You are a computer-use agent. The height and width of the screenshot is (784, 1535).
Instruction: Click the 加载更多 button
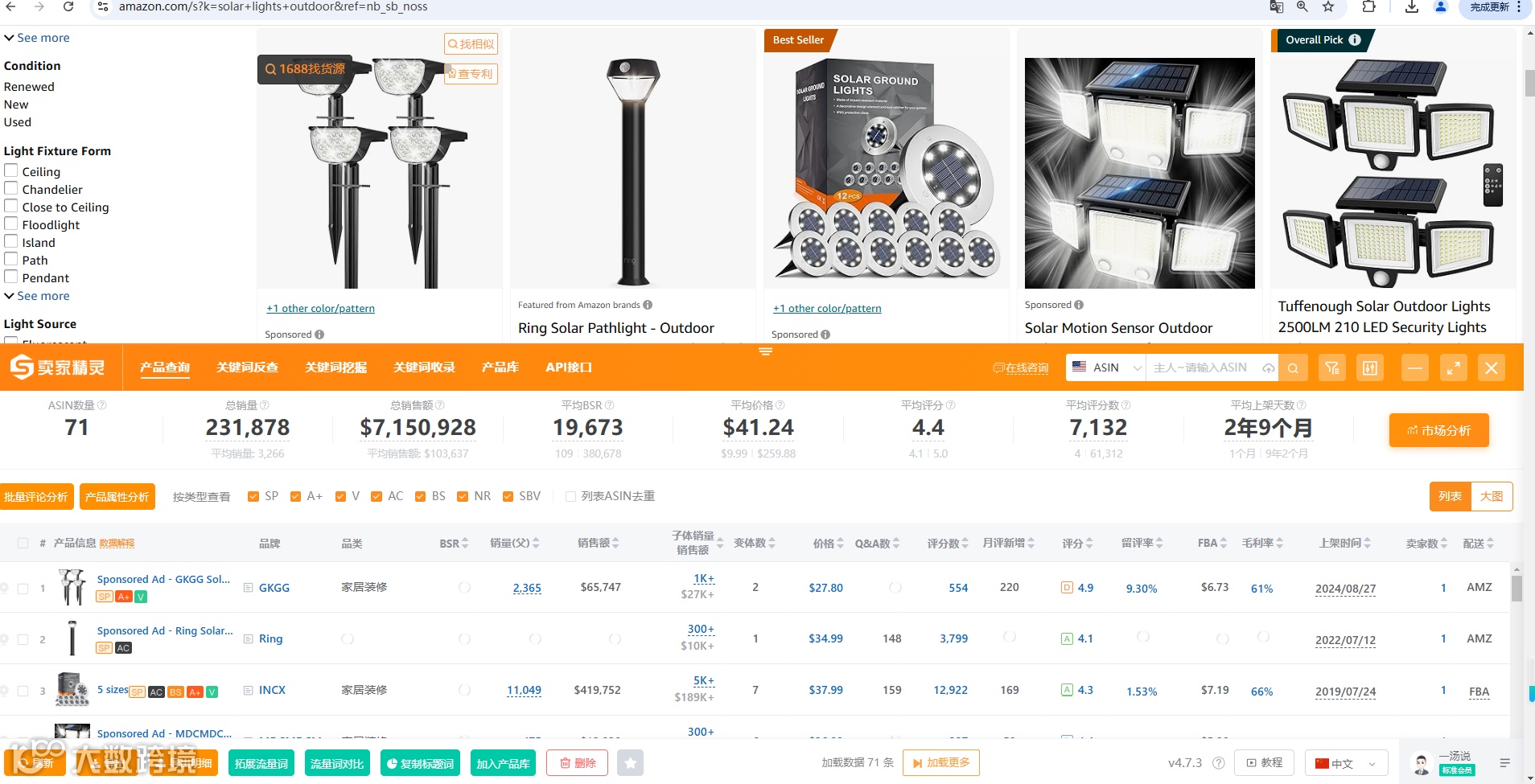[x=941, y=763]
